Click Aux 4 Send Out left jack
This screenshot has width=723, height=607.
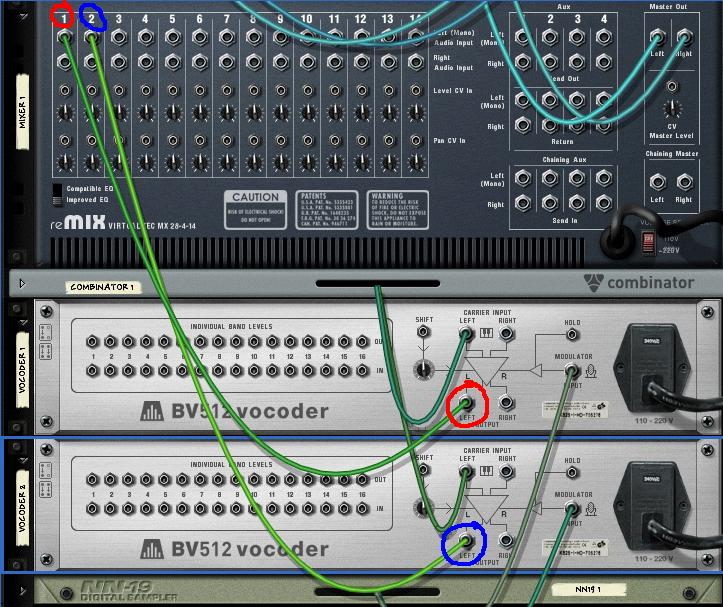point(604,37)
